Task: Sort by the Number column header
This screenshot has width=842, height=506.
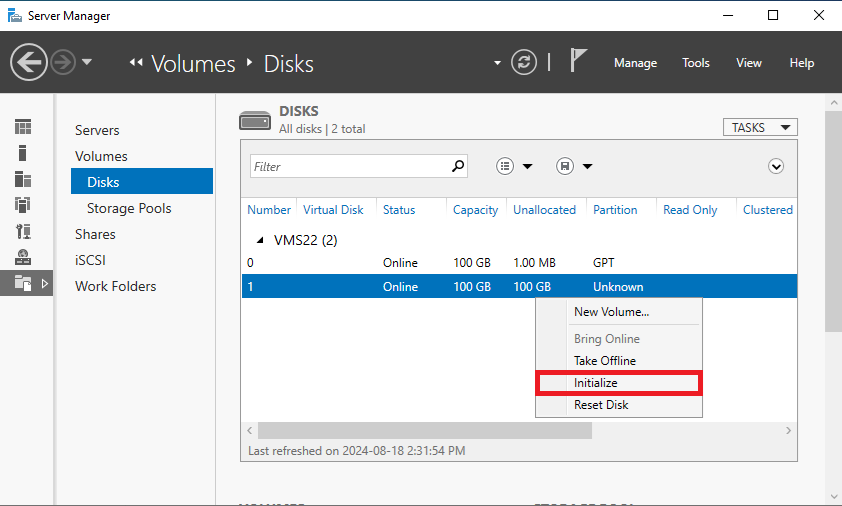Action: tap(268, 210)
